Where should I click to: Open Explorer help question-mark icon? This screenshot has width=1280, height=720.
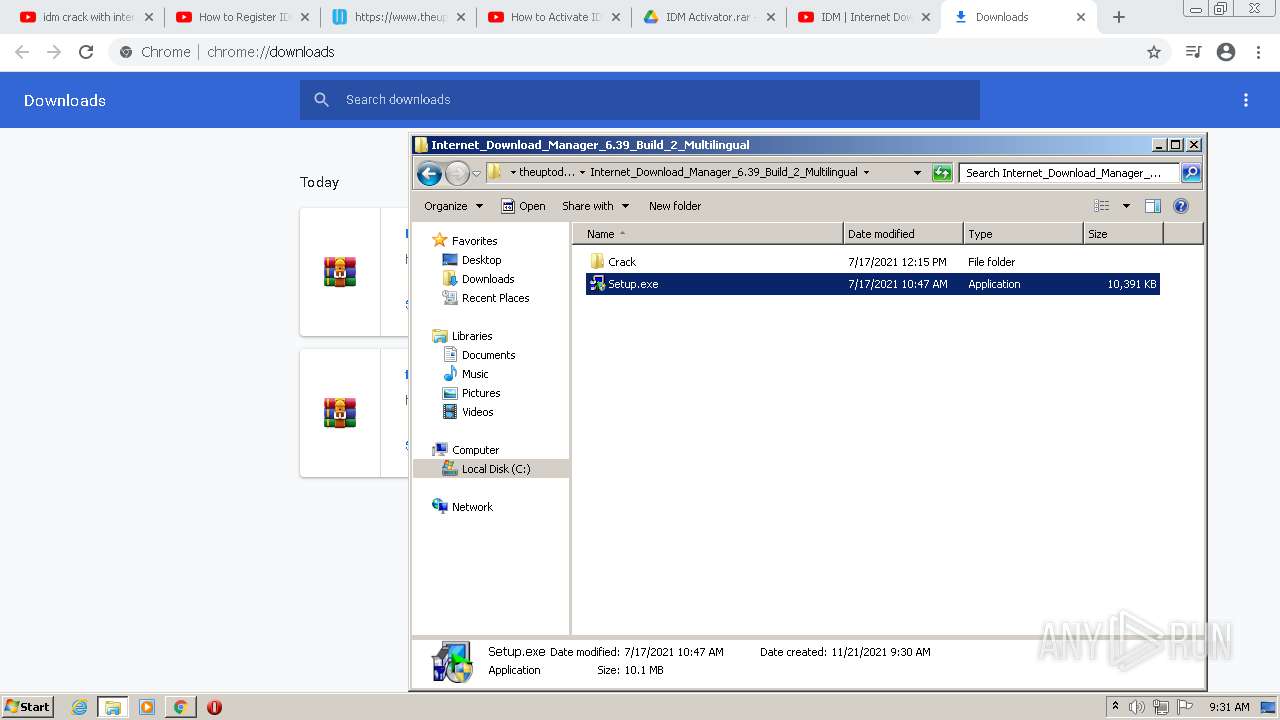[x=1181, y=206]
